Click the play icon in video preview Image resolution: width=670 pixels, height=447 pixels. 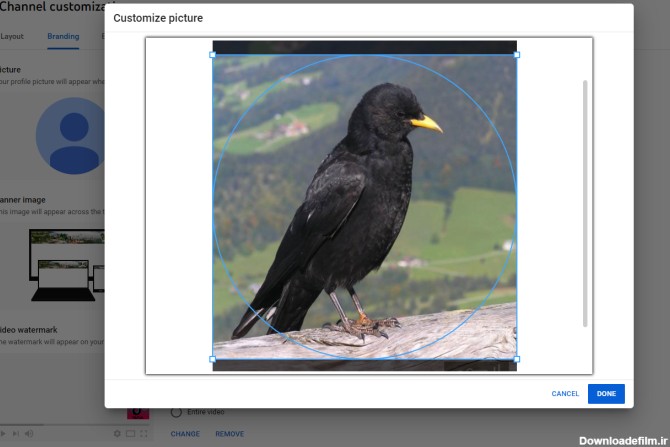[x=3, y=434]
